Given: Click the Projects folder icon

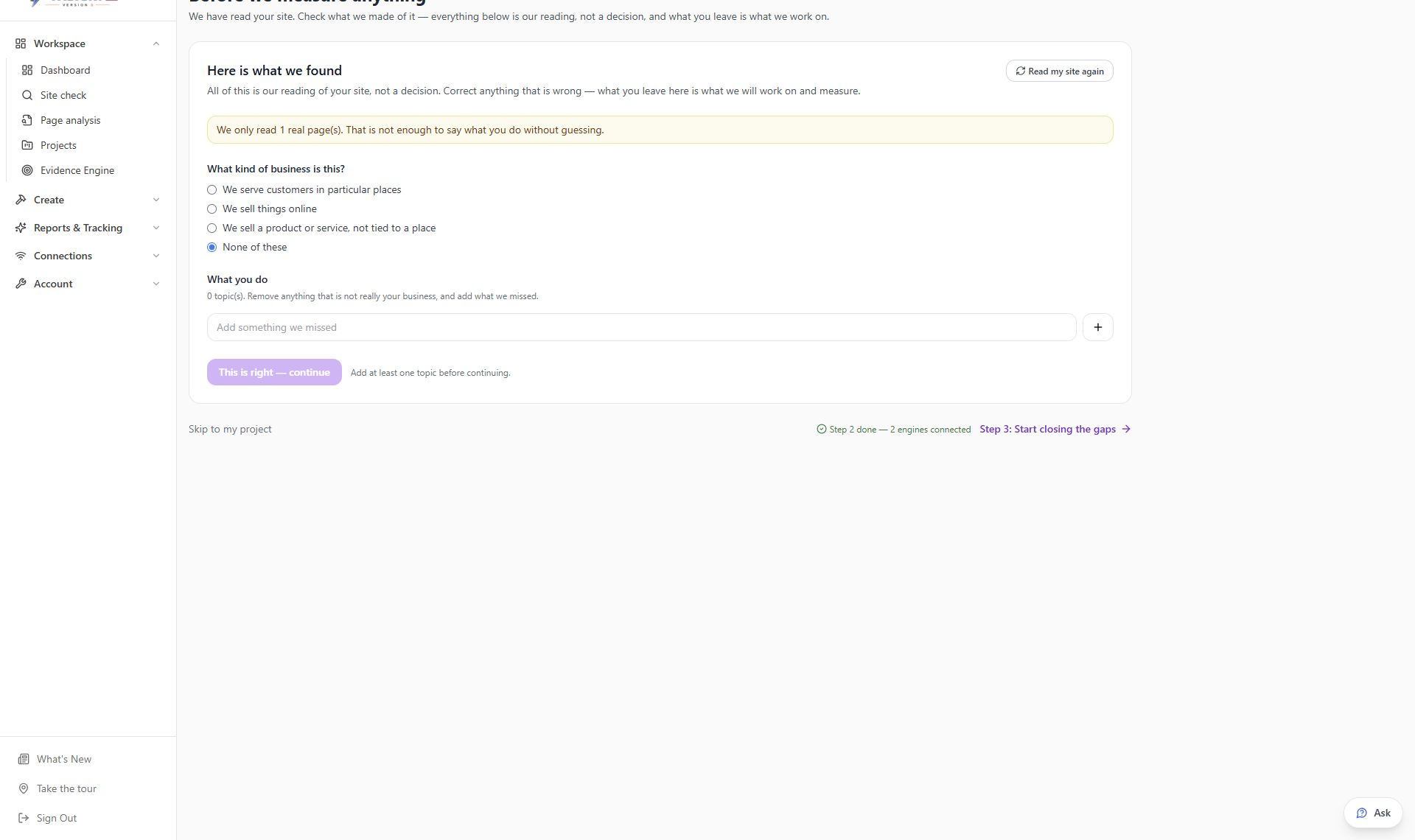Looking at the screenshot, I should pyautogui.click(x=27, y=145).
